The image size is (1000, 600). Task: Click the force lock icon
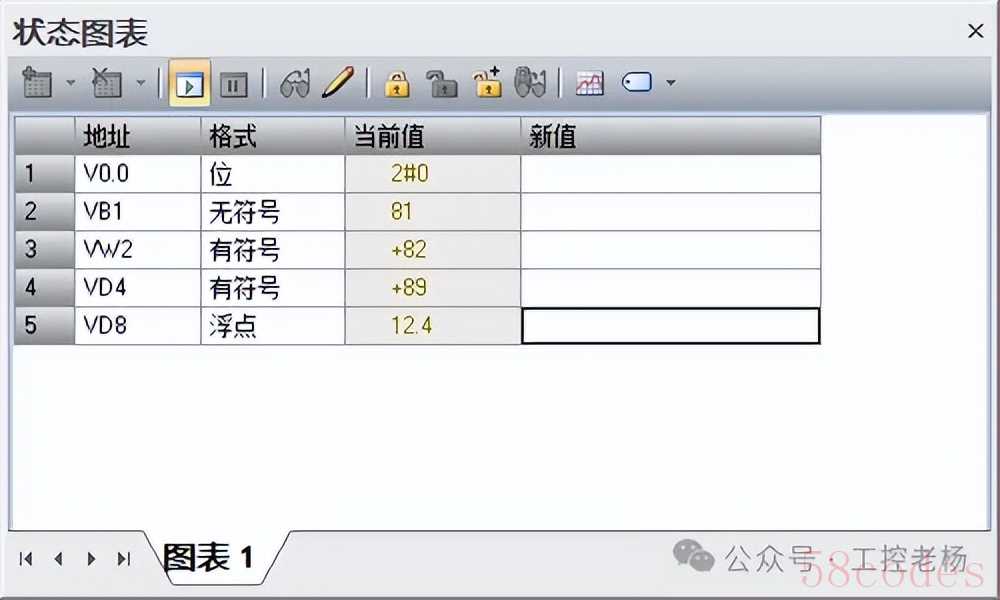coord(397,84)
